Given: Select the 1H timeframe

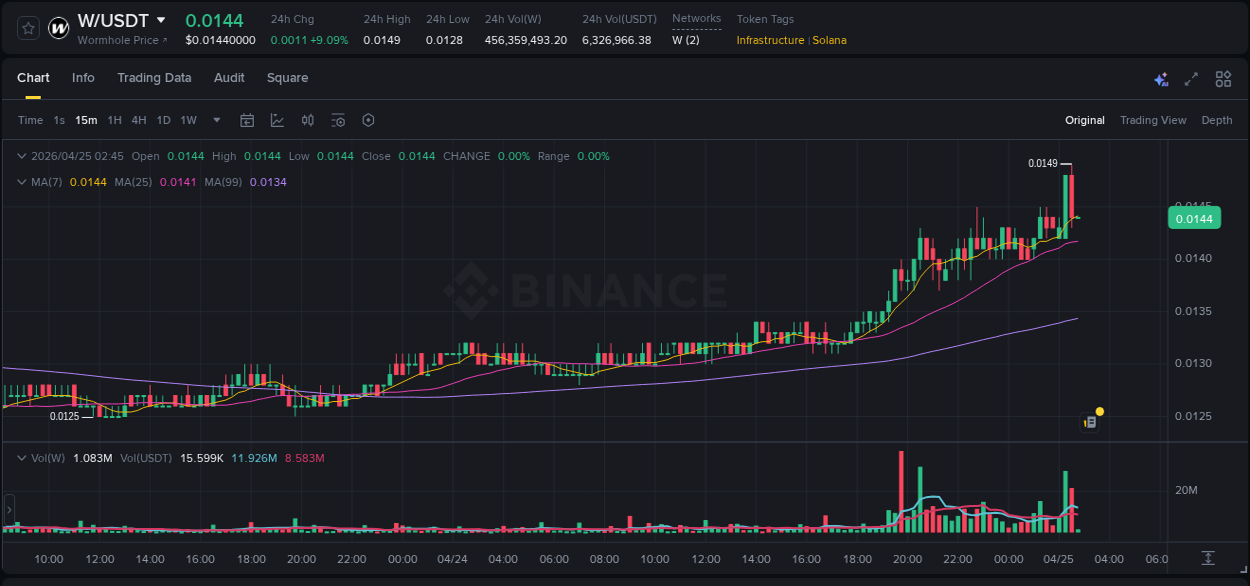Looking at the screenshot, I should click(115, 120).
